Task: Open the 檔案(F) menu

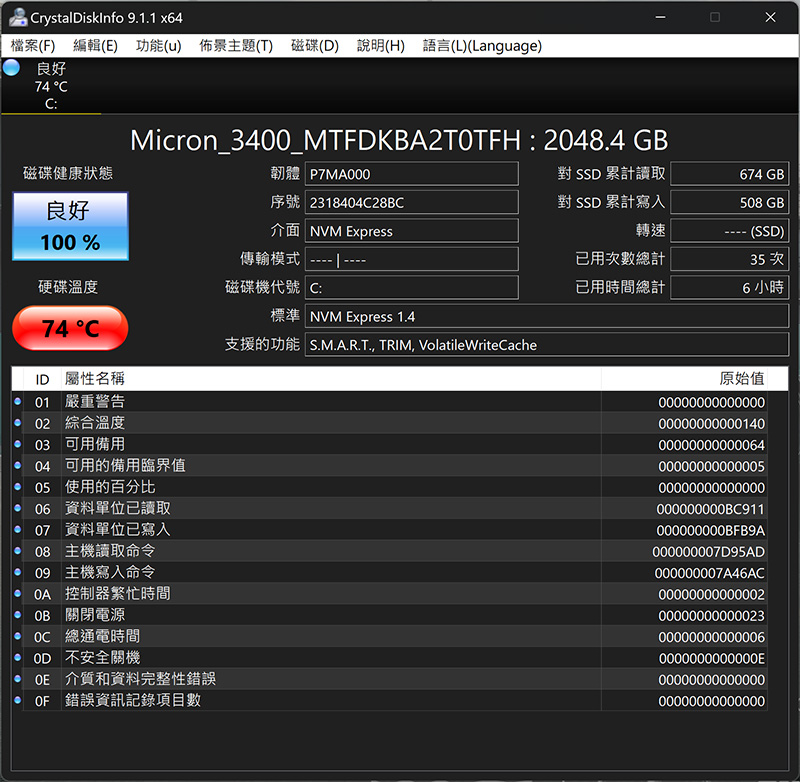Action: coord(33,46)
